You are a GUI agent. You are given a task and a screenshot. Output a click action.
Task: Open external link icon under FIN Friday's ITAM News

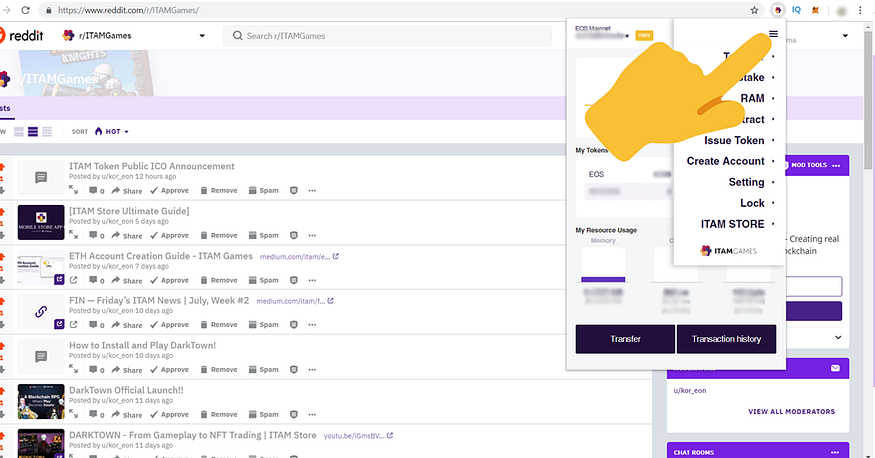click(x=74, y=325)
